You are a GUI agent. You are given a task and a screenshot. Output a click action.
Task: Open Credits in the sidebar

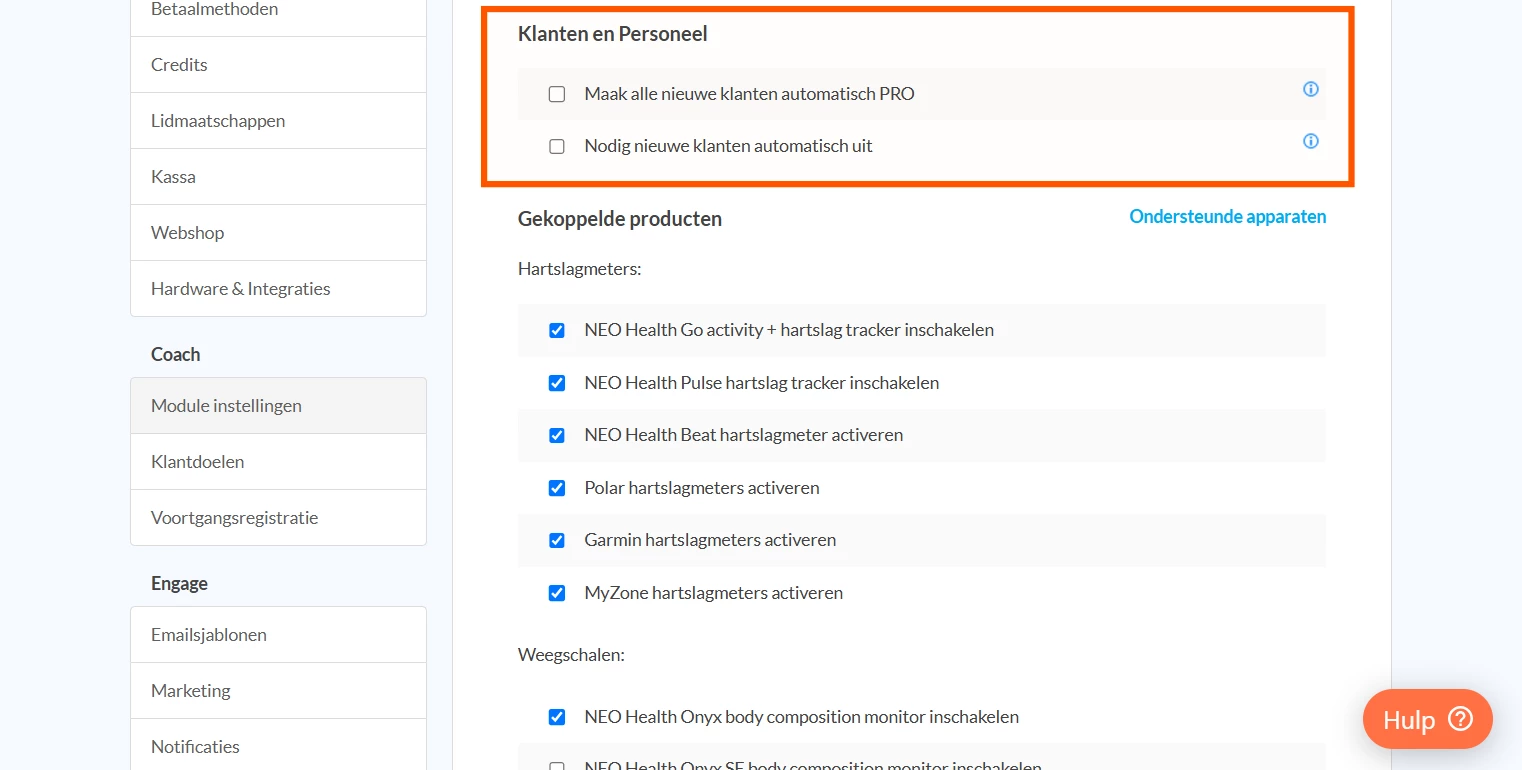[179, 65]
